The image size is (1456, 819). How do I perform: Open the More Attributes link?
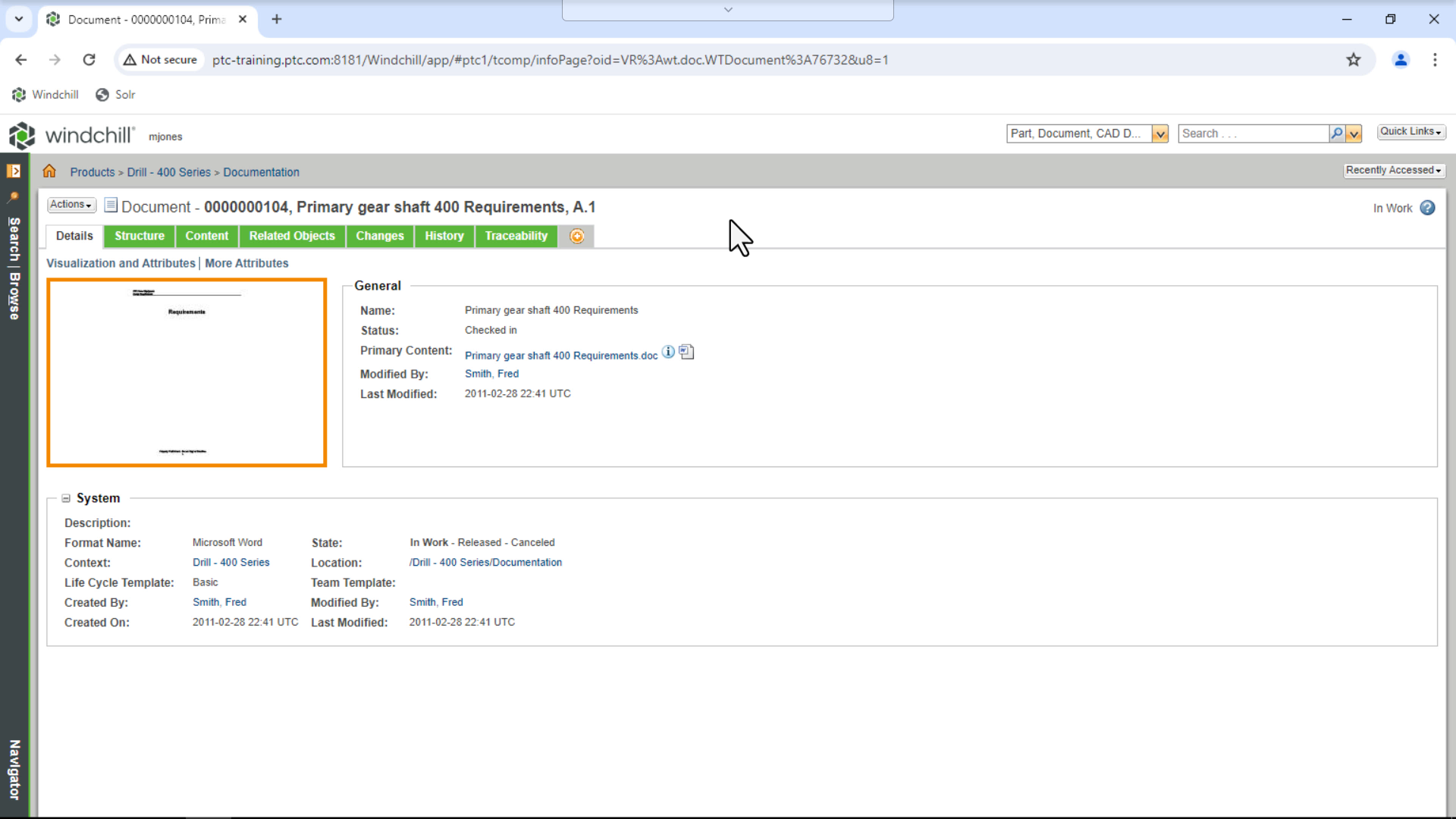pos(246,263)
